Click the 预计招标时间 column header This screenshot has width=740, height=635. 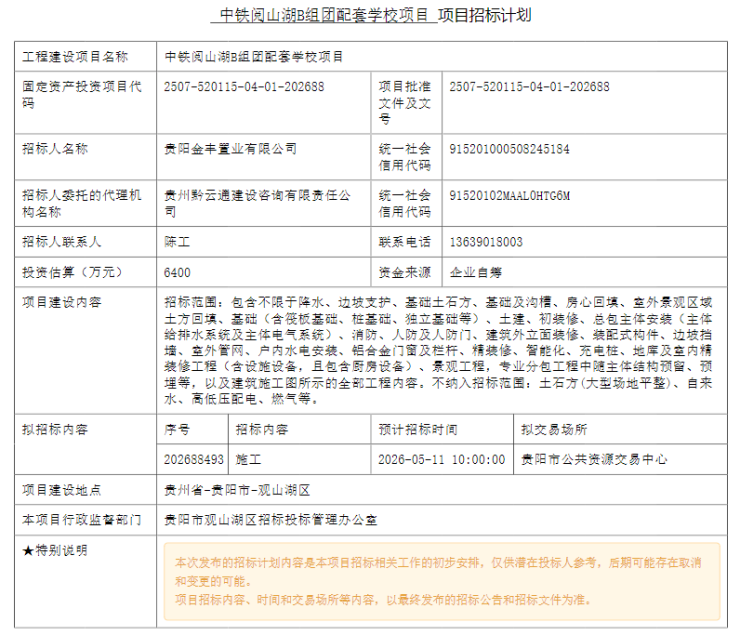[418, 429]
